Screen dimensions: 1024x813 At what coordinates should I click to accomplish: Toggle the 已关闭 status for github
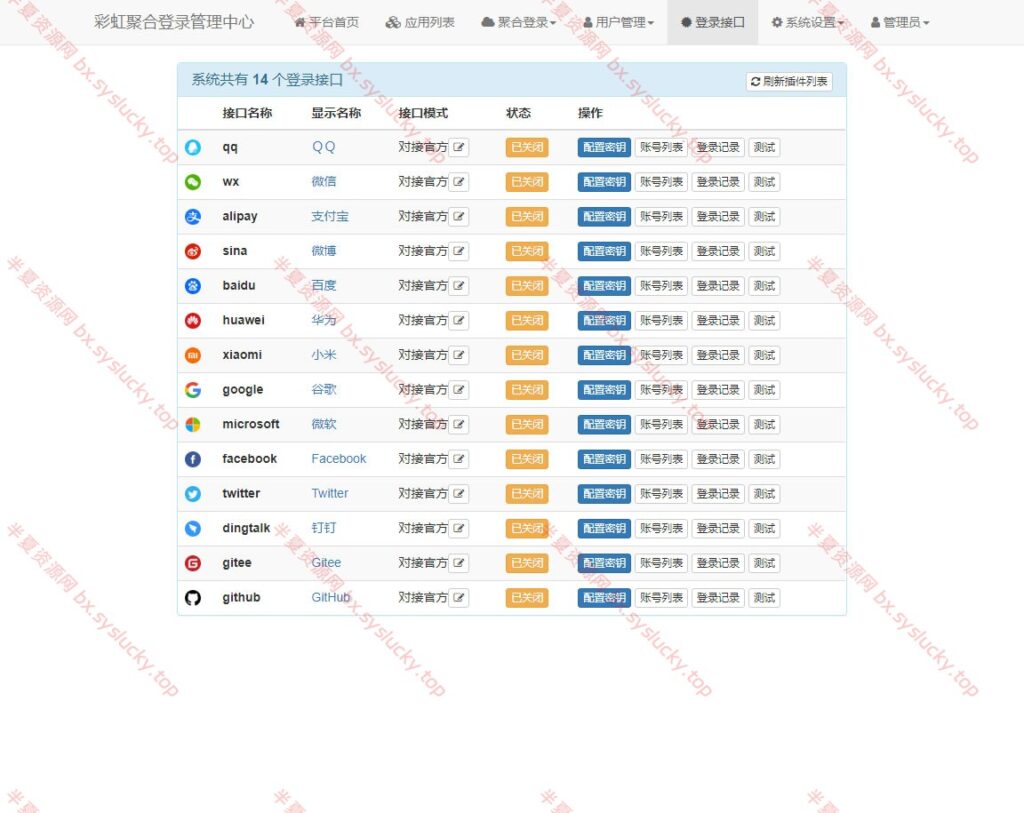tap(527, 598)
